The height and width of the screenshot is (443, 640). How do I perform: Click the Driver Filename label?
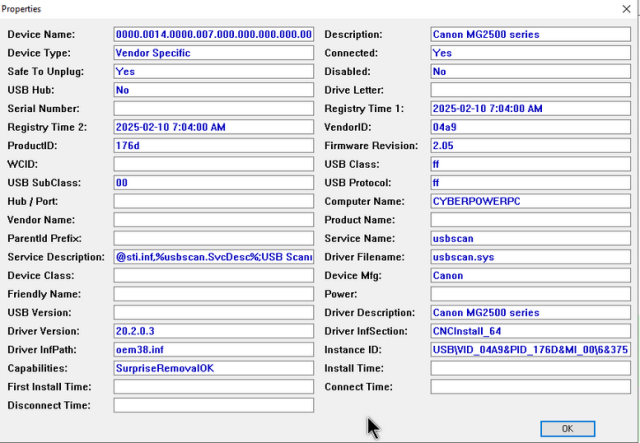364,257
